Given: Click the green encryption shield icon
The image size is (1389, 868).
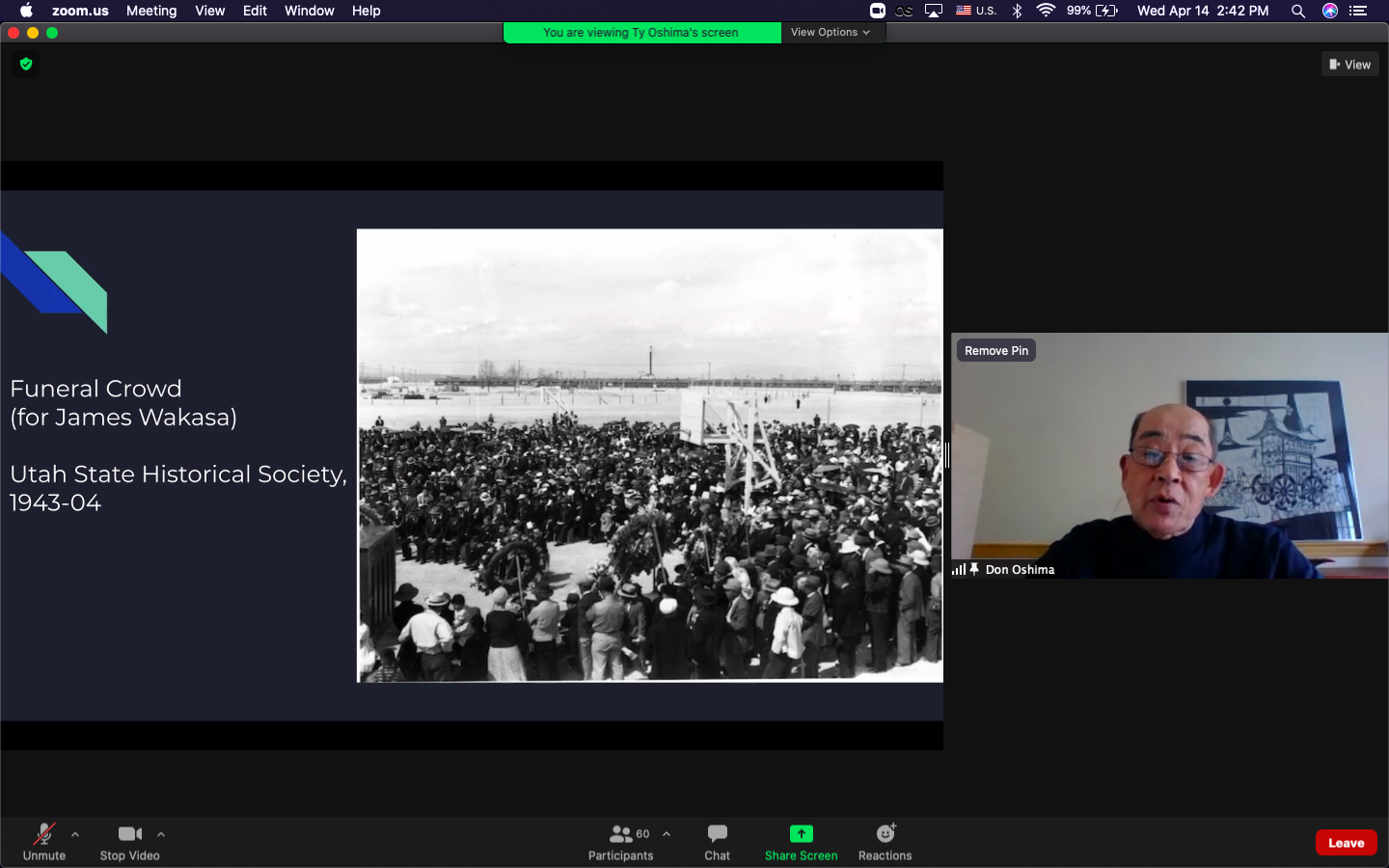Looking at the screenshot, I should 26,64.
